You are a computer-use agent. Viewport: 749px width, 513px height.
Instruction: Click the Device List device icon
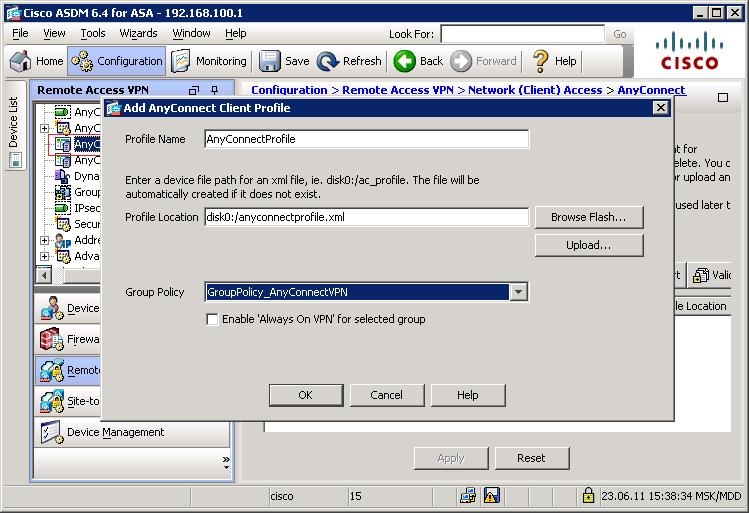(x=15, y=160)
